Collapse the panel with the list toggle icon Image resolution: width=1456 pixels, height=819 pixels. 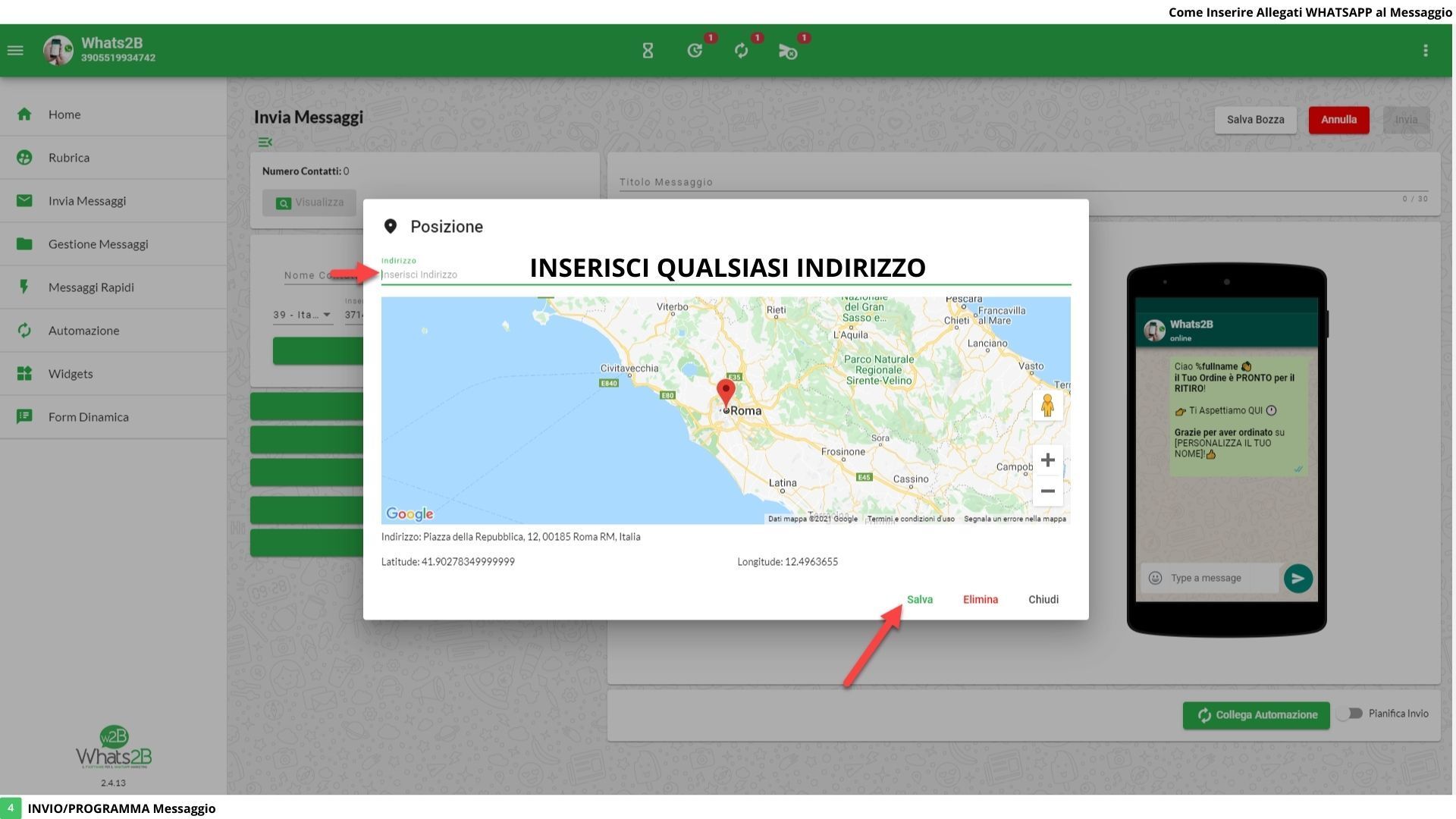click(265, 143)
